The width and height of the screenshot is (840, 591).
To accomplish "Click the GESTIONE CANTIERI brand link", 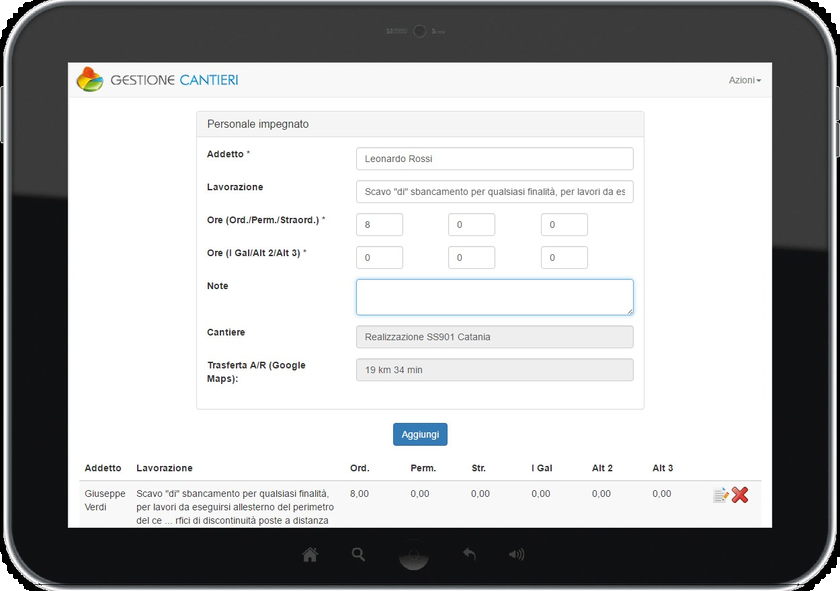I will (x=174, y=80).
